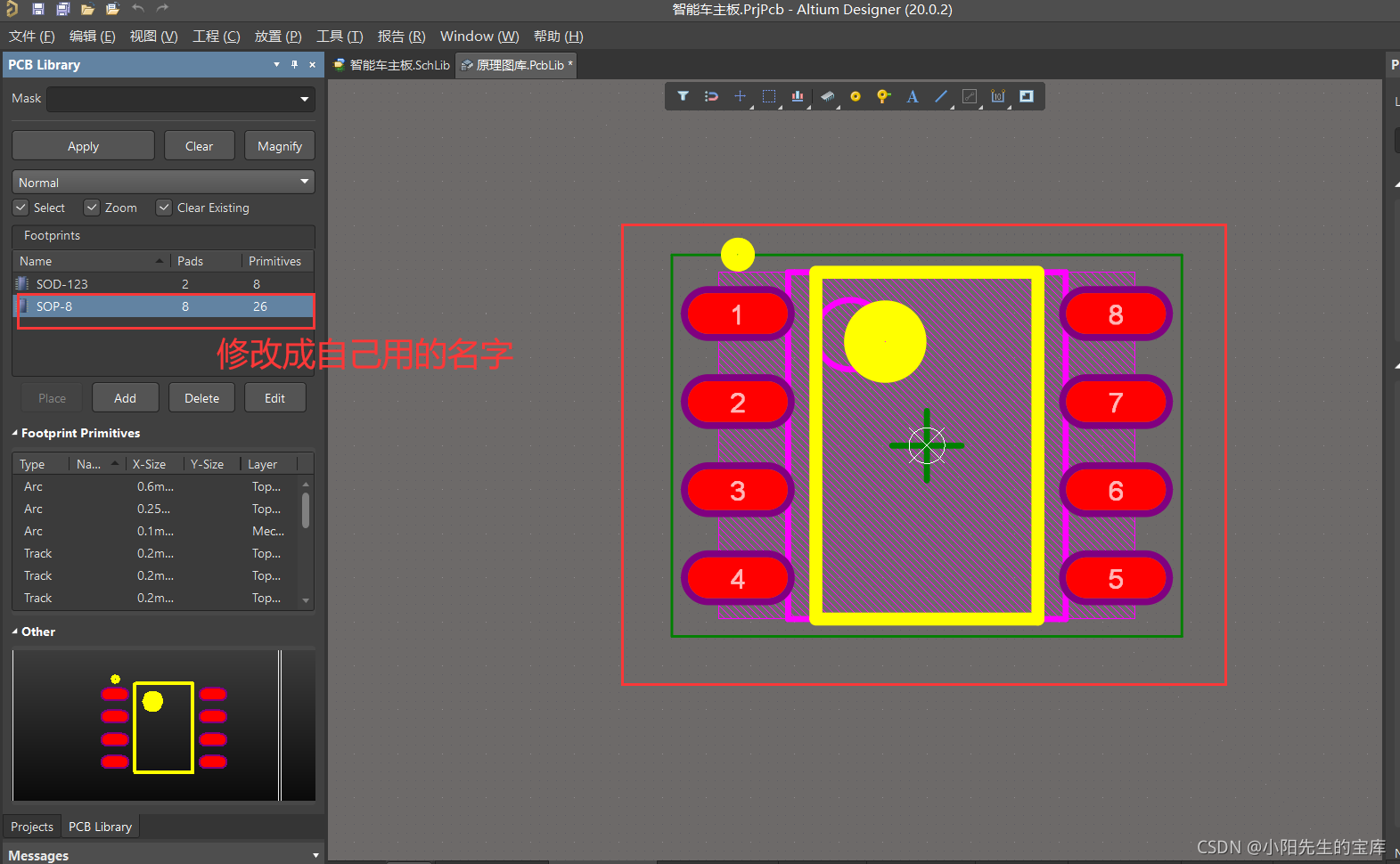Click the grayed track routing tool
Viewport: 1400px width, 864px height.
(970, 96)
